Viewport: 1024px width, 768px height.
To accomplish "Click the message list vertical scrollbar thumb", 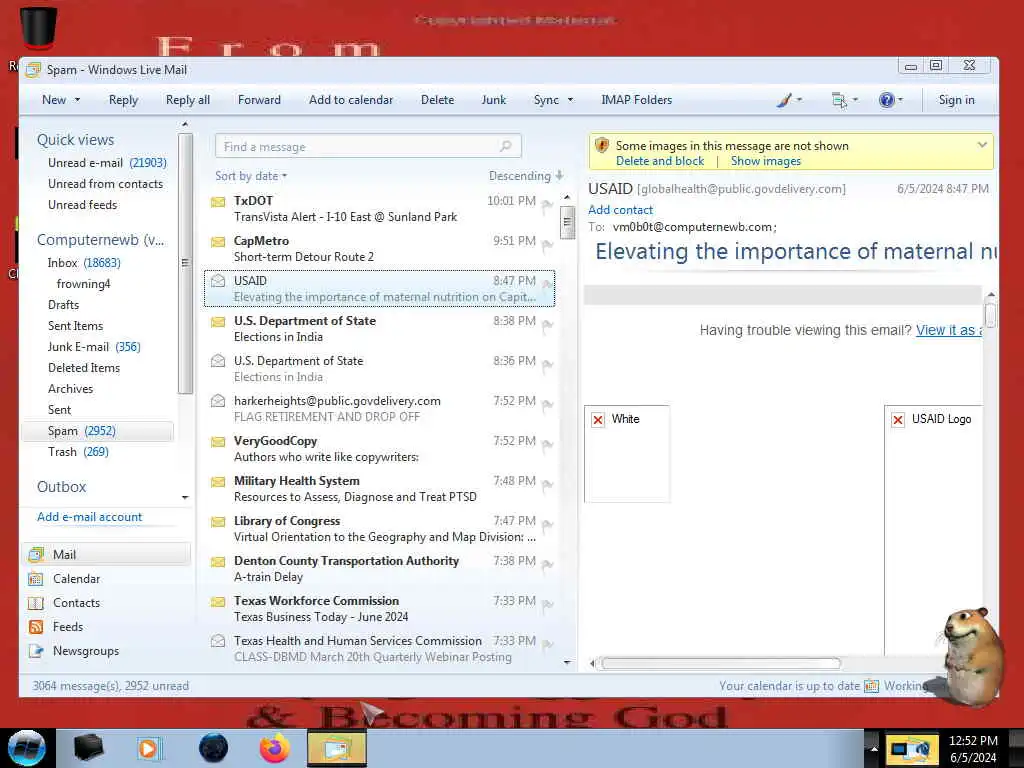I will click(567, 223).
